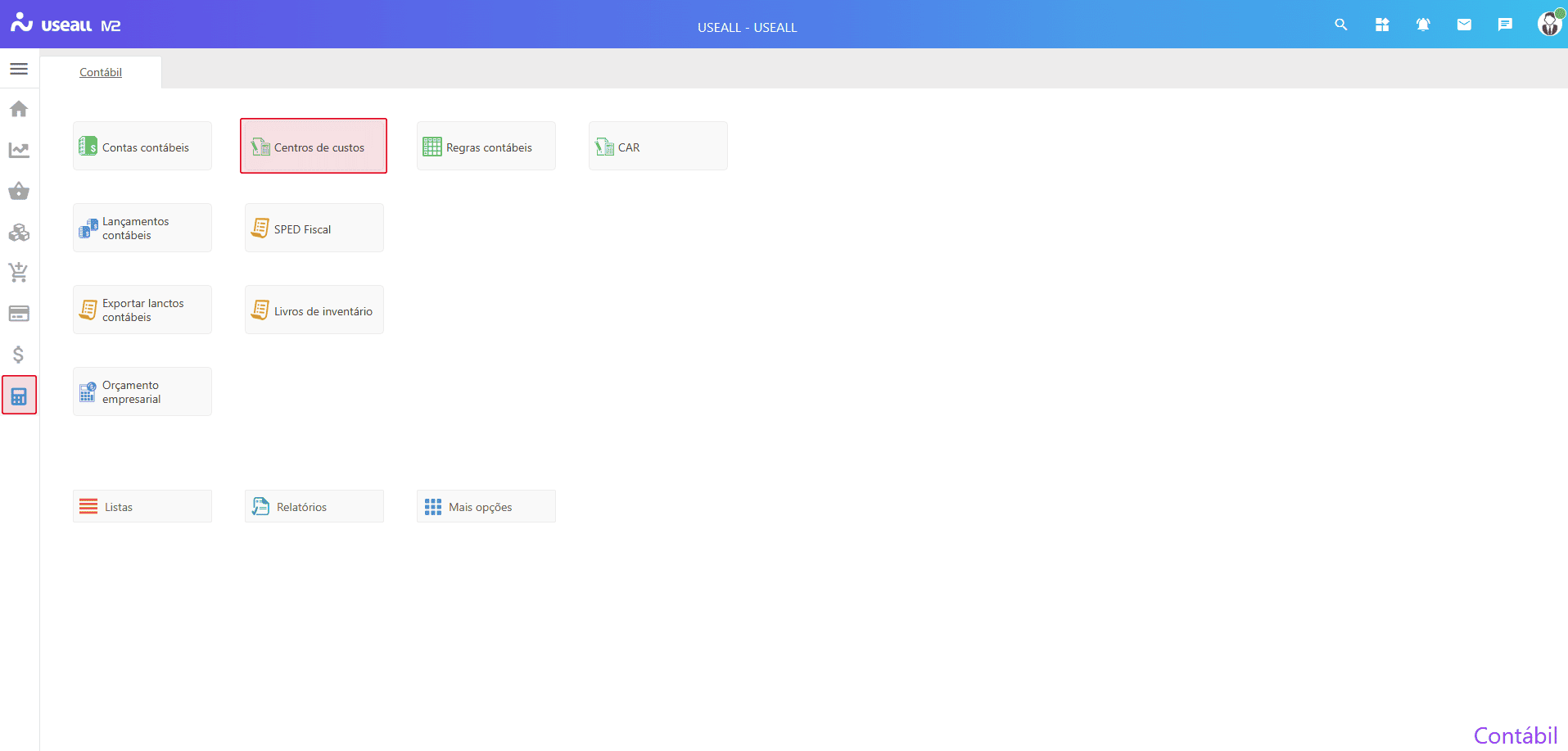The width and height of the screenshot is (1568, 751).
Task: Select the shopping basket sidebar icon
Action: click(19, 191)
